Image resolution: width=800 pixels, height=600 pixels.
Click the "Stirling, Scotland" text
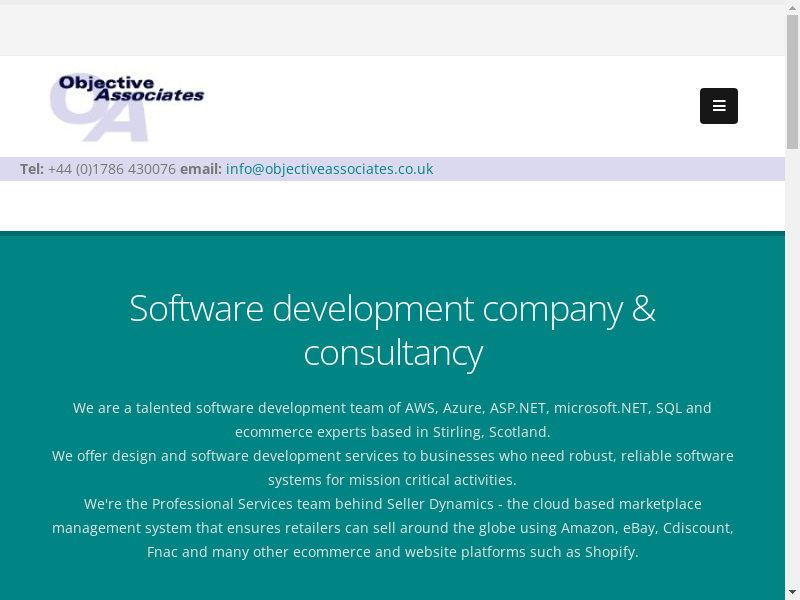[491, 432]
